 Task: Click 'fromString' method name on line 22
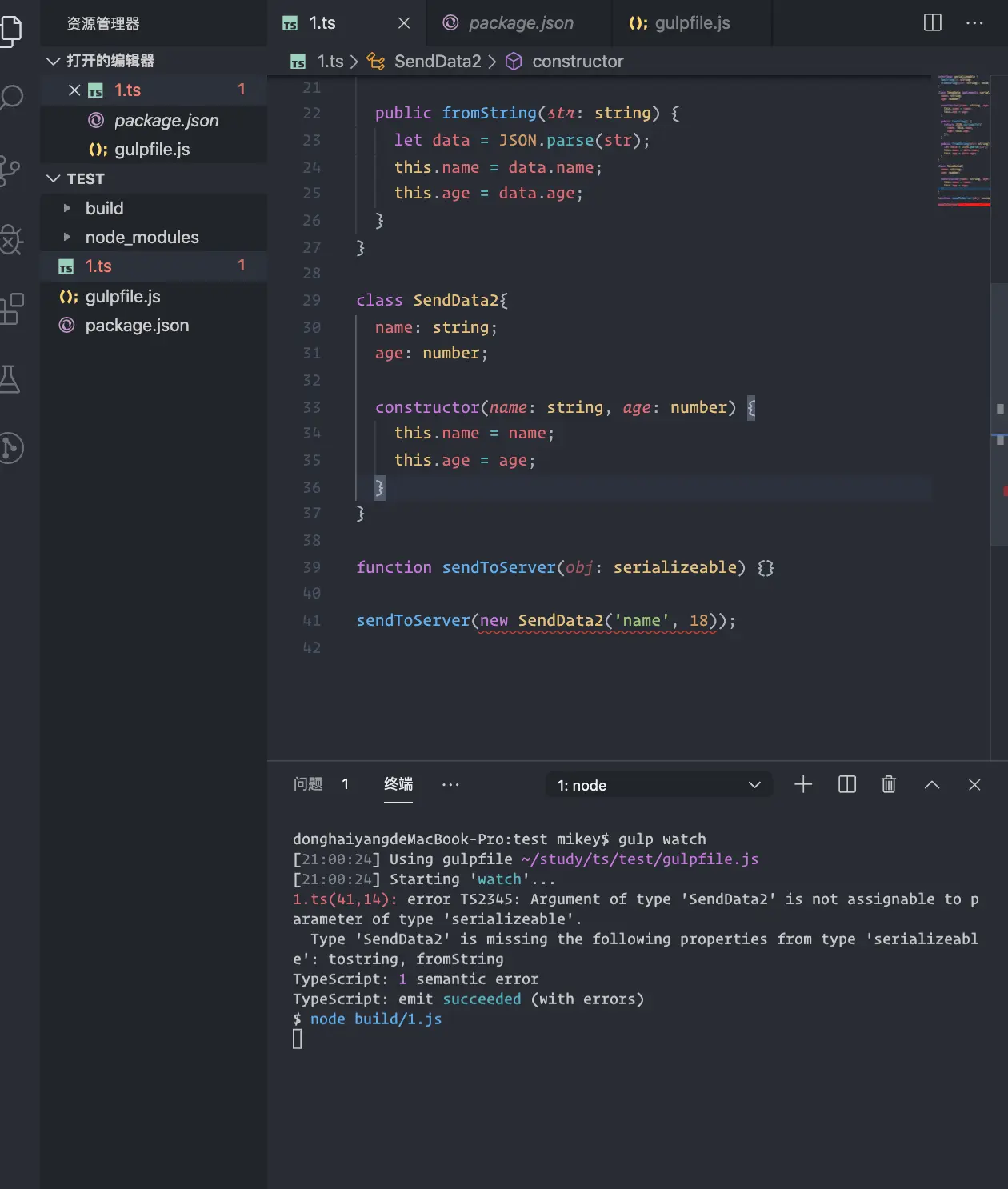coord(489,113)
